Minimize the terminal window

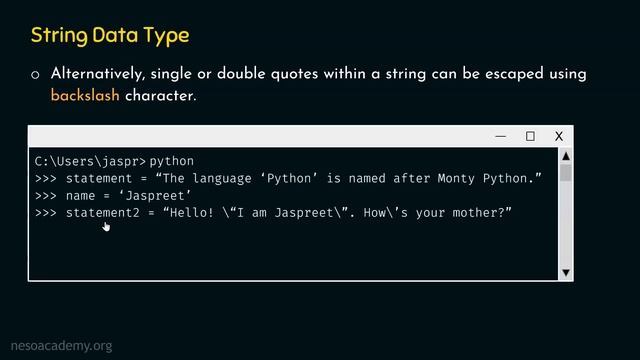coord(500,136)
